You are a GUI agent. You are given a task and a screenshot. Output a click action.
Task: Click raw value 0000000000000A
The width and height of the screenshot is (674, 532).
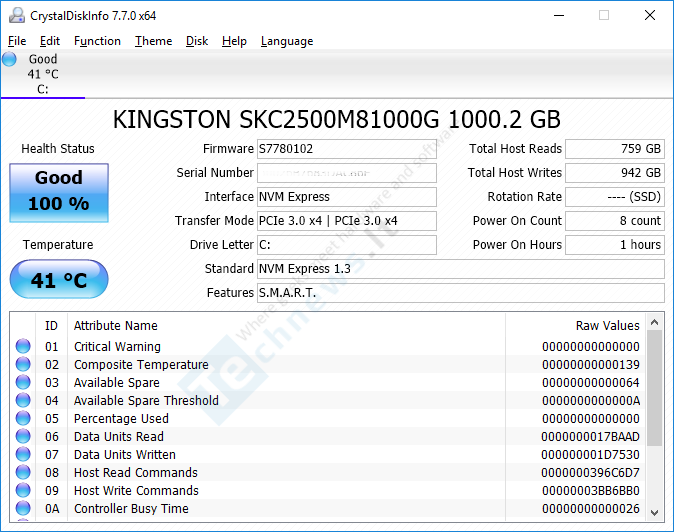coord(591,401)
